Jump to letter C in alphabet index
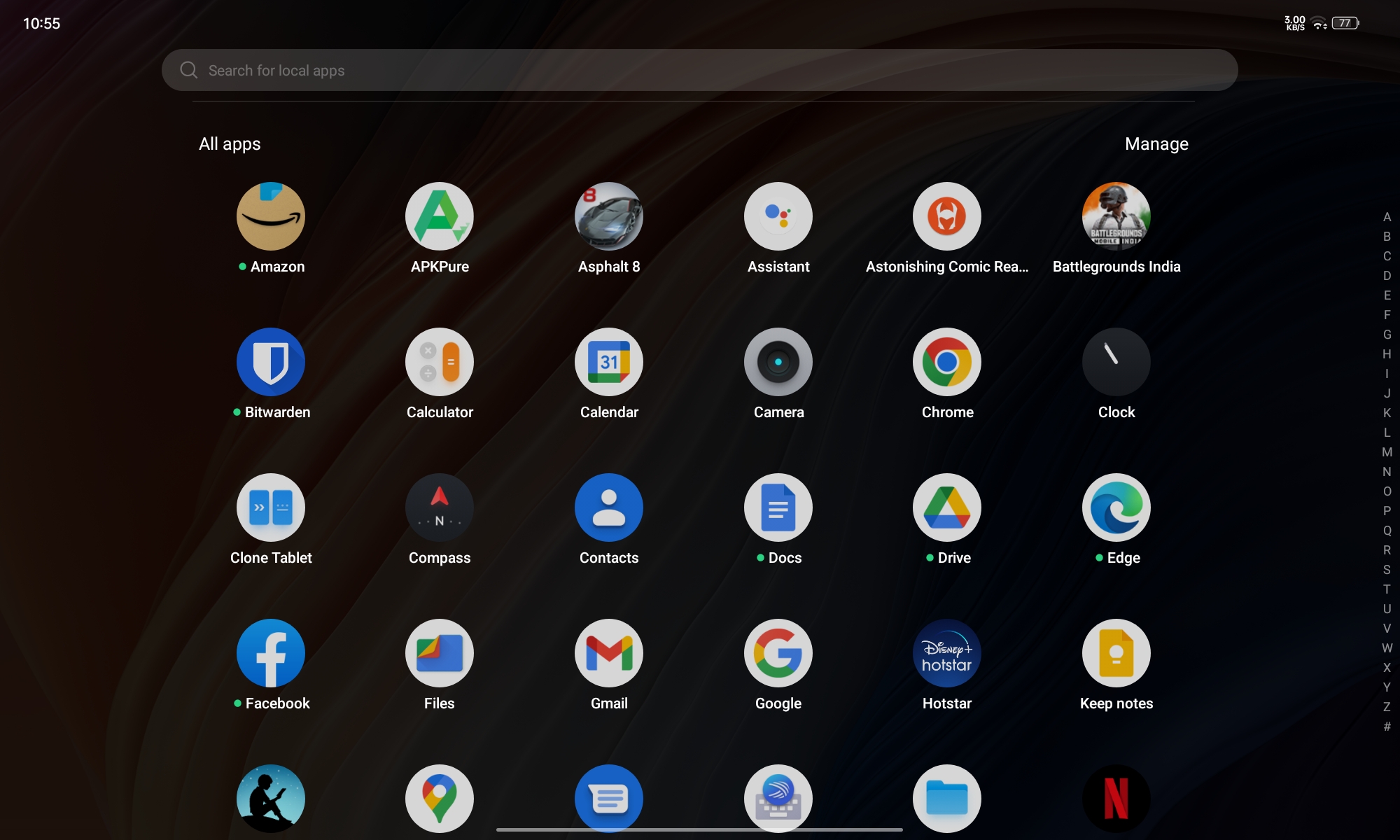 [x=1387, y=256]
